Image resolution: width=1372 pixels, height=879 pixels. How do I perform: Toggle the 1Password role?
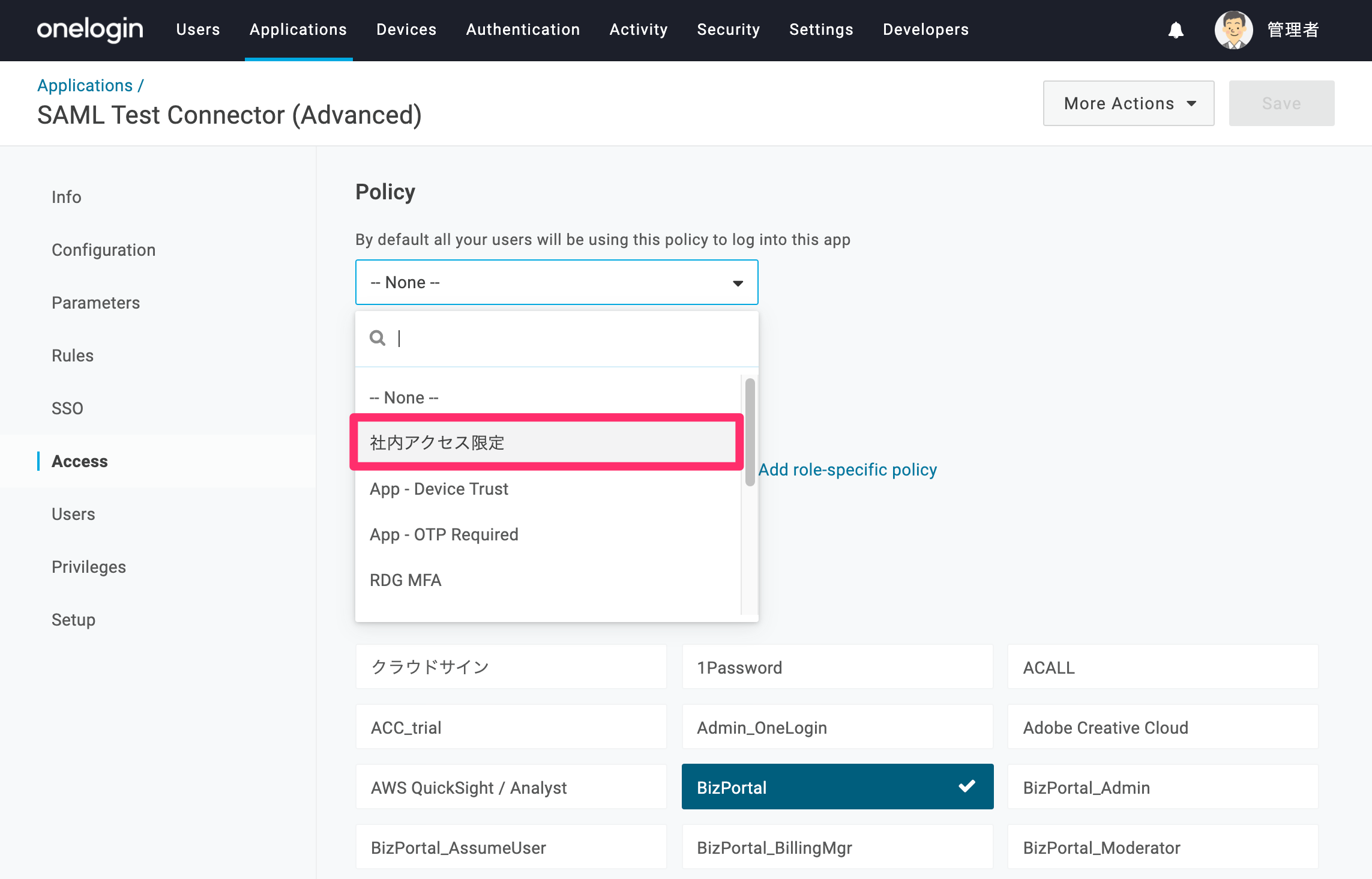coord(837,666)
